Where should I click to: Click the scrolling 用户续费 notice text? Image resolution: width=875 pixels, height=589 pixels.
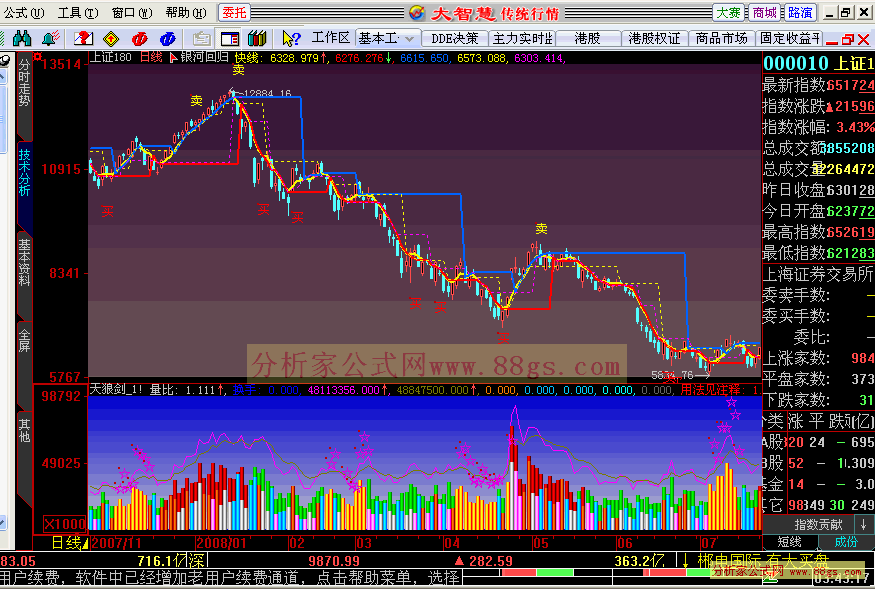[x=230, y=577]
